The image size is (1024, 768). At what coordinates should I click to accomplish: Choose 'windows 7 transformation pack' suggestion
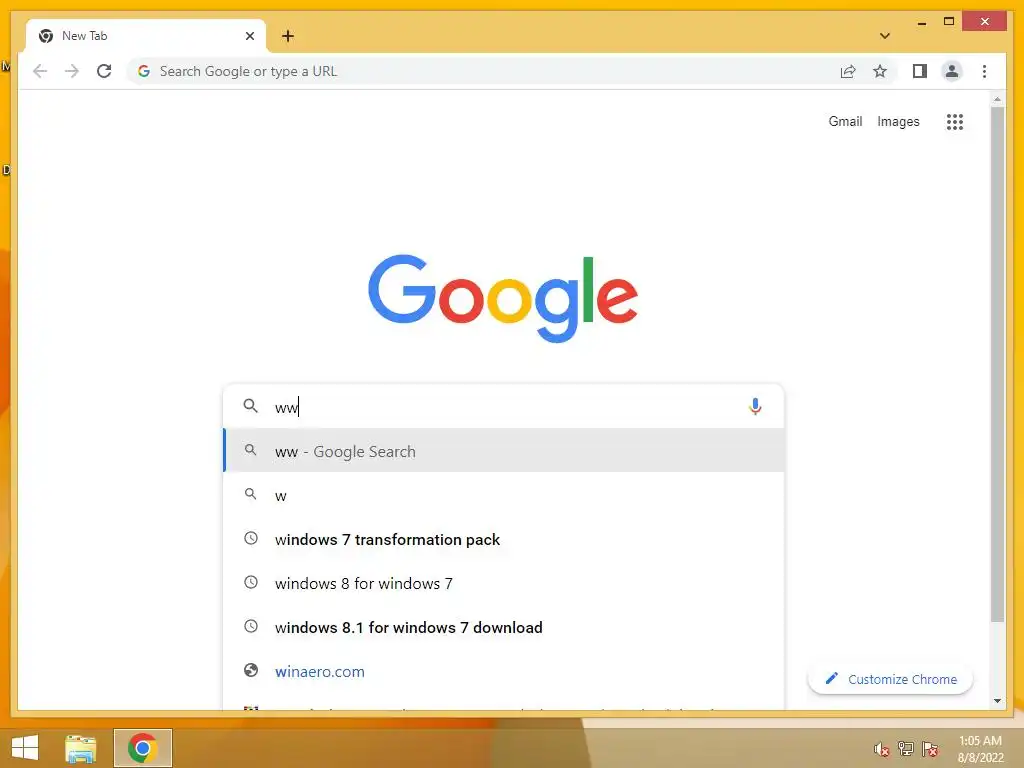tap(503, 539)
